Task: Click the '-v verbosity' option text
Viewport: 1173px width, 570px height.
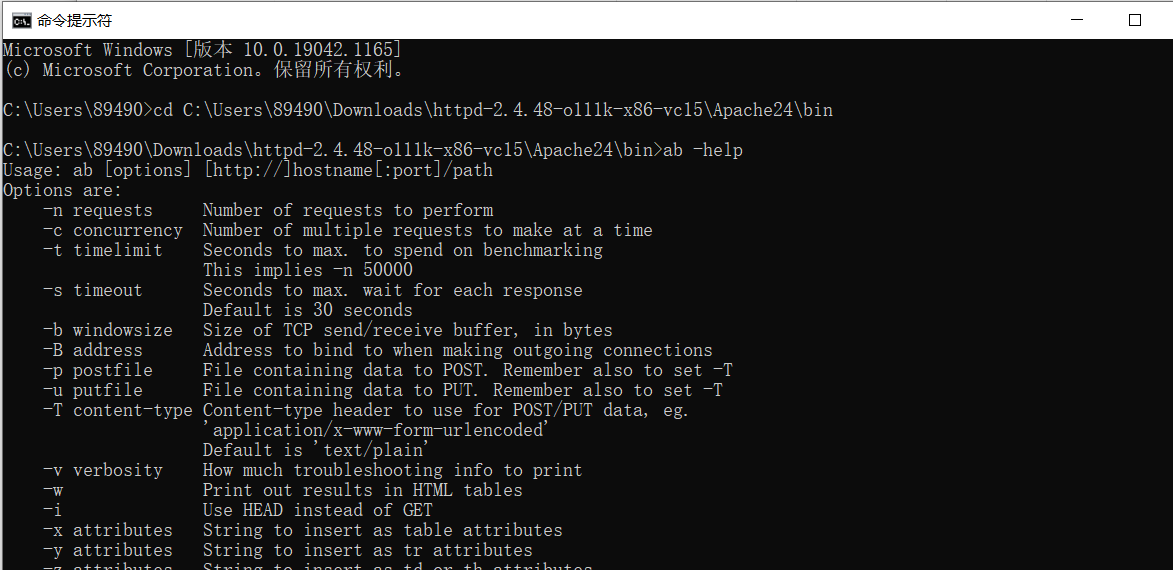Action: (102, 470)
